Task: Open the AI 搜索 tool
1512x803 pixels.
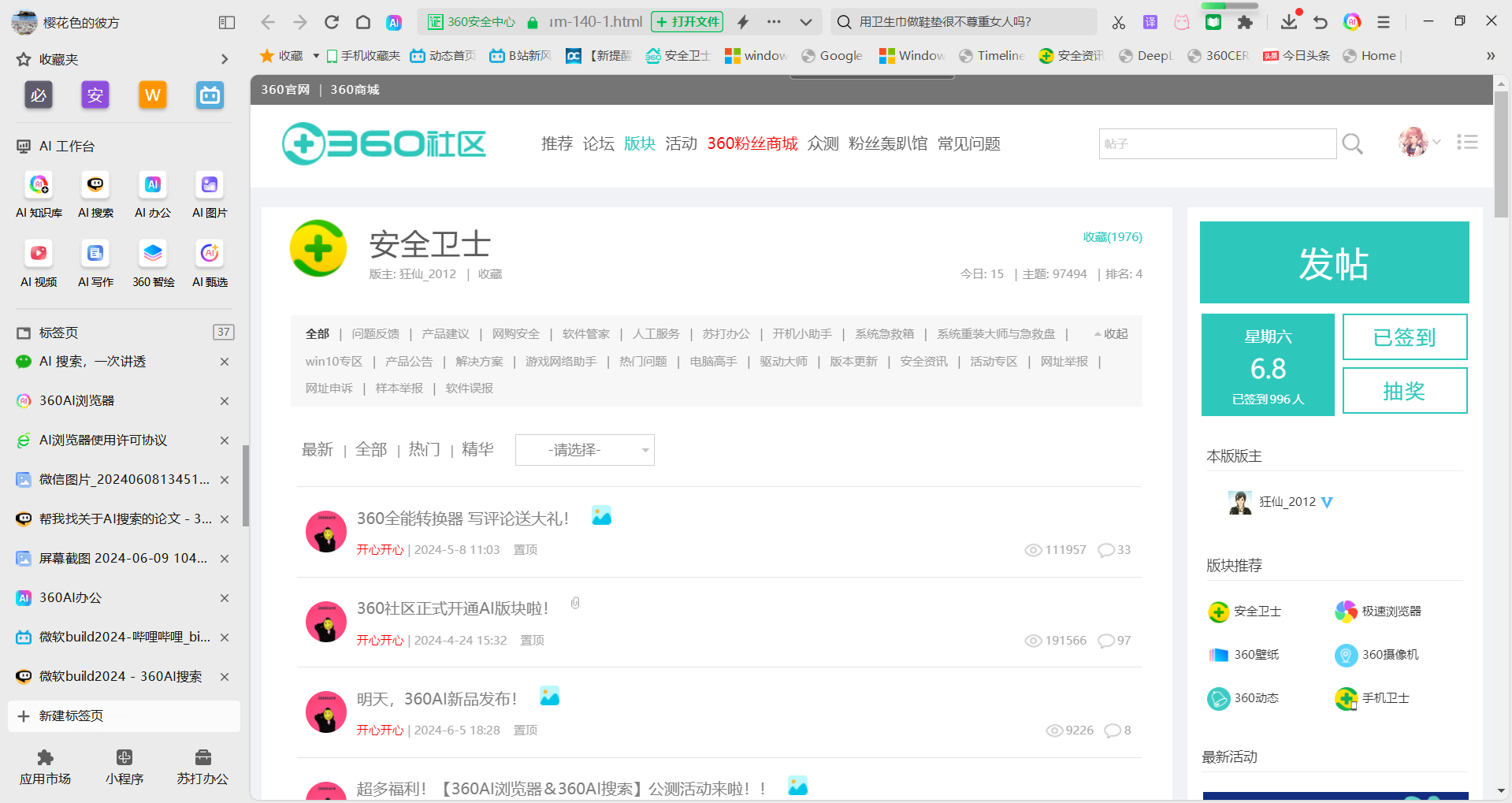Action: [x=95, y=195]
